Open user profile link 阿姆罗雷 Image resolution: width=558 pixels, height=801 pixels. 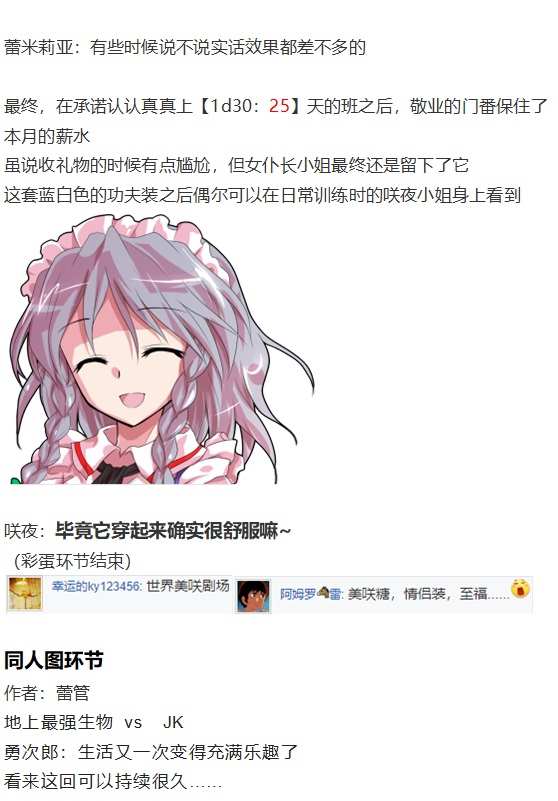coord(311,594)
